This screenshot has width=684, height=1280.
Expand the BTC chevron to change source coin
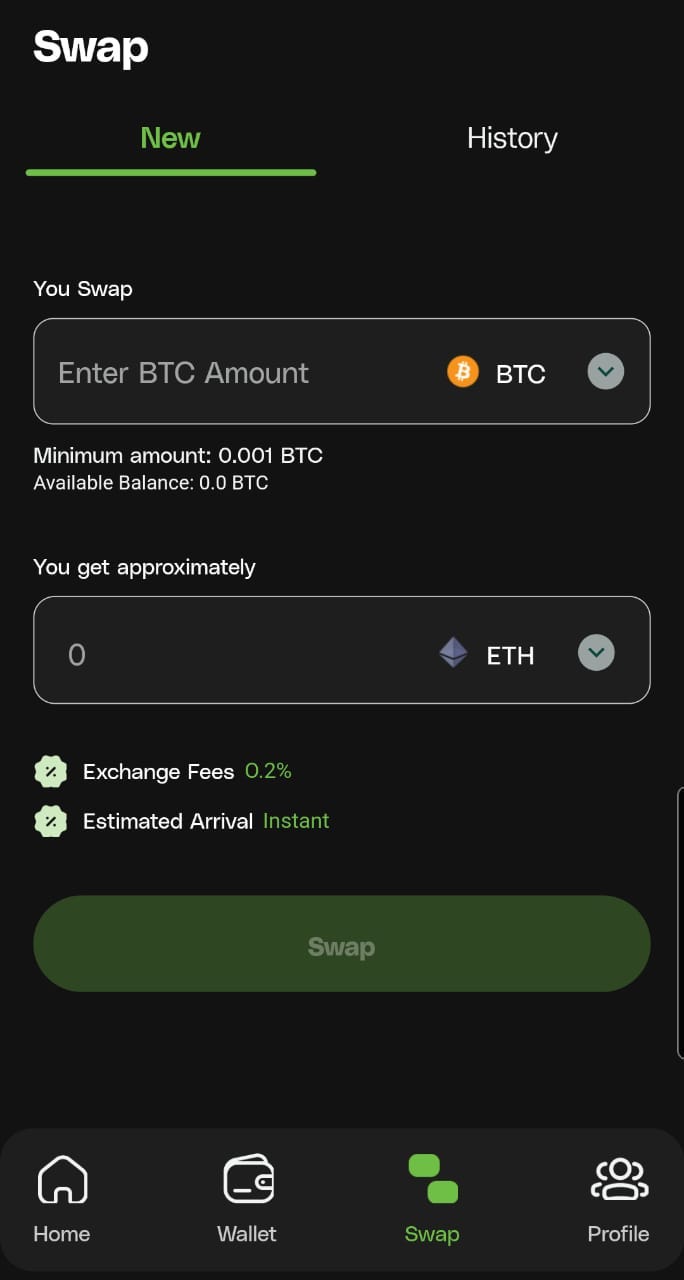point(604,371)
